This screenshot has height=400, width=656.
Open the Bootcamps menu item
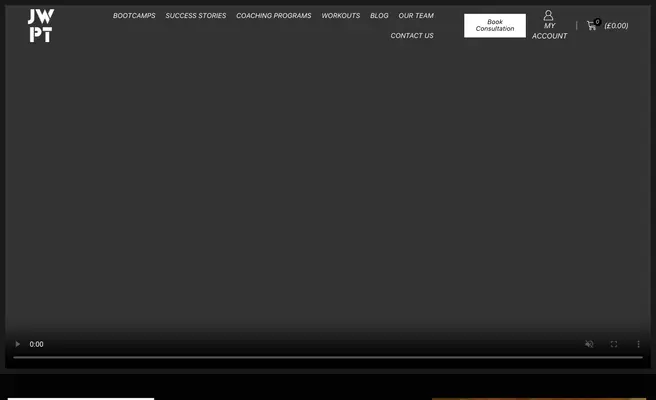[x=134, y=16]
